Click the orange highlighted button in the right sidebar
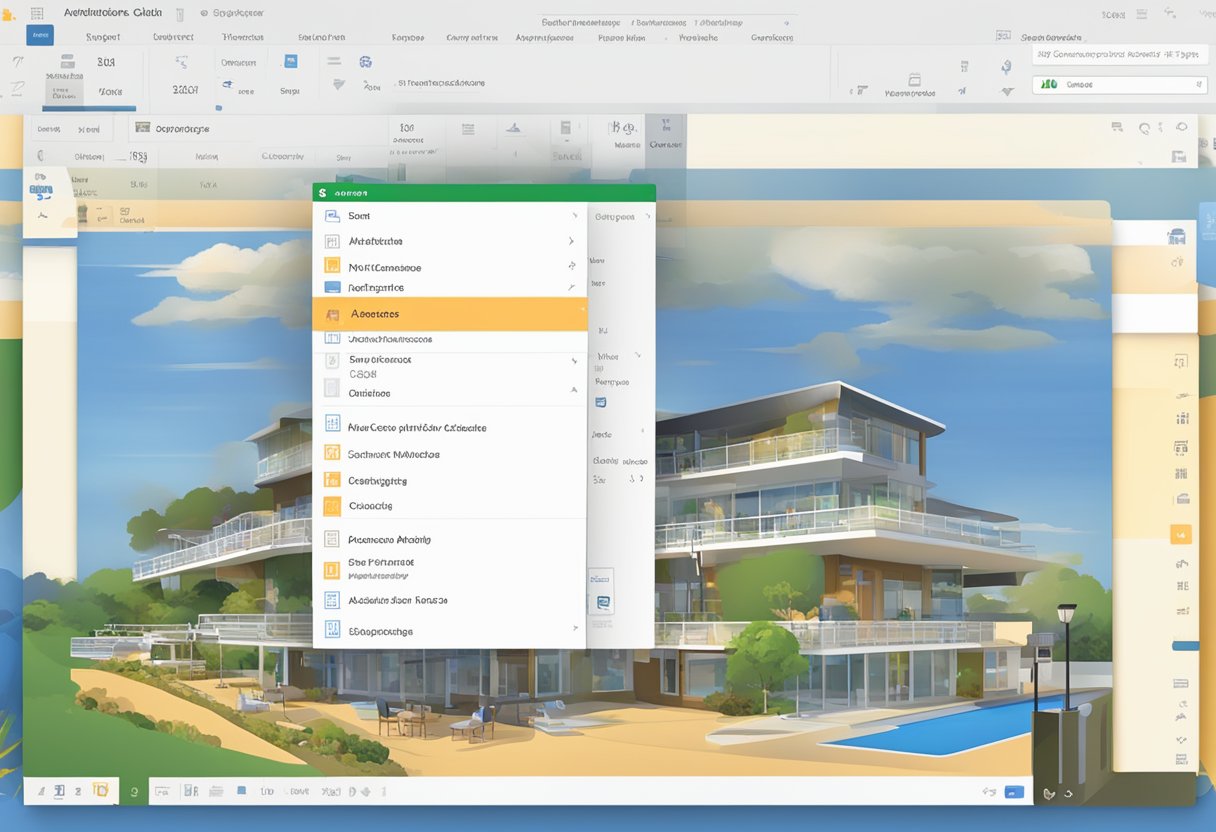Screen dimensions: 1216x832 coord(1181,535)
